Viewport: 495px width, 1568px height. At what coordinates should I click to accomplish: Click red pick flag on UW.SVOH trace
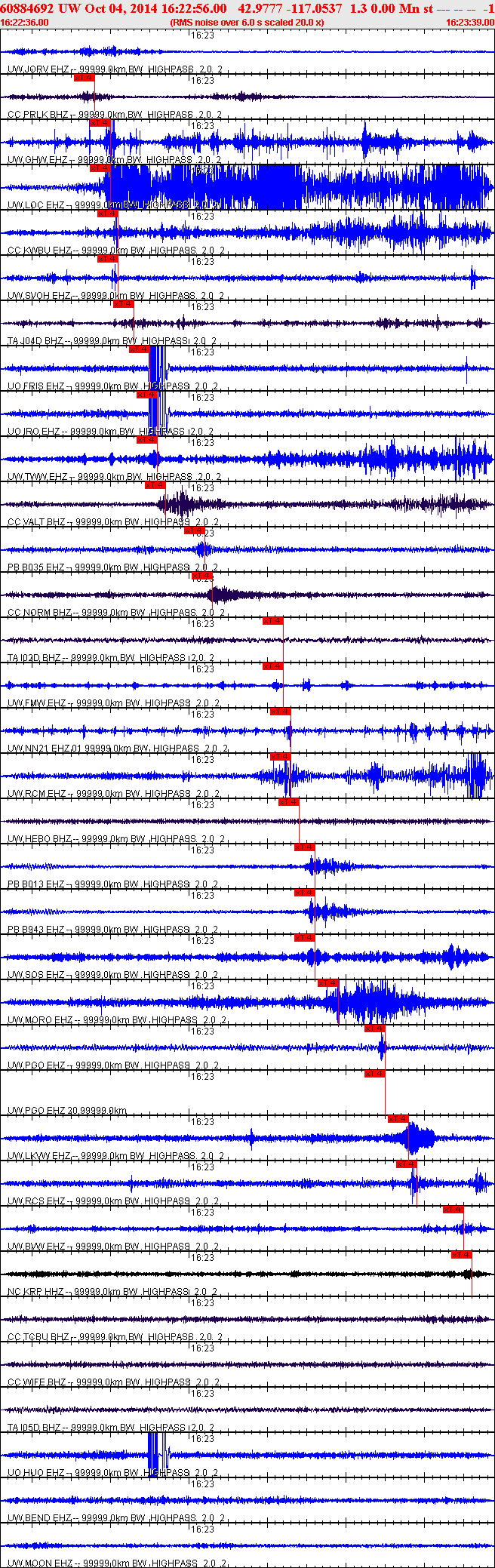[107, 259]
